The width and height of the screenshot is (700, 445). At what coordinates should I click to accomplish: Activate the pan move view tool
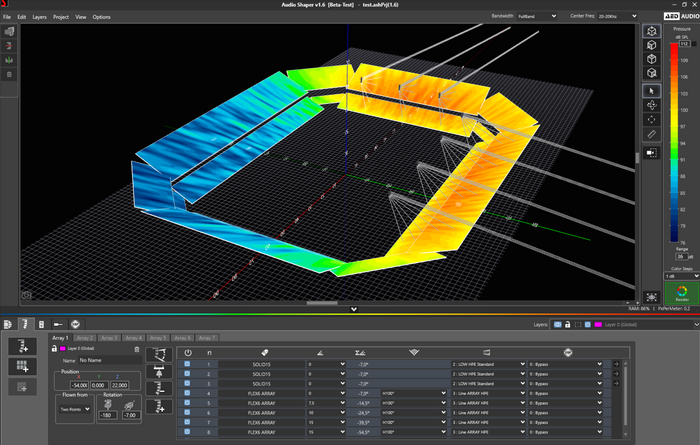(x=652, y=120)
